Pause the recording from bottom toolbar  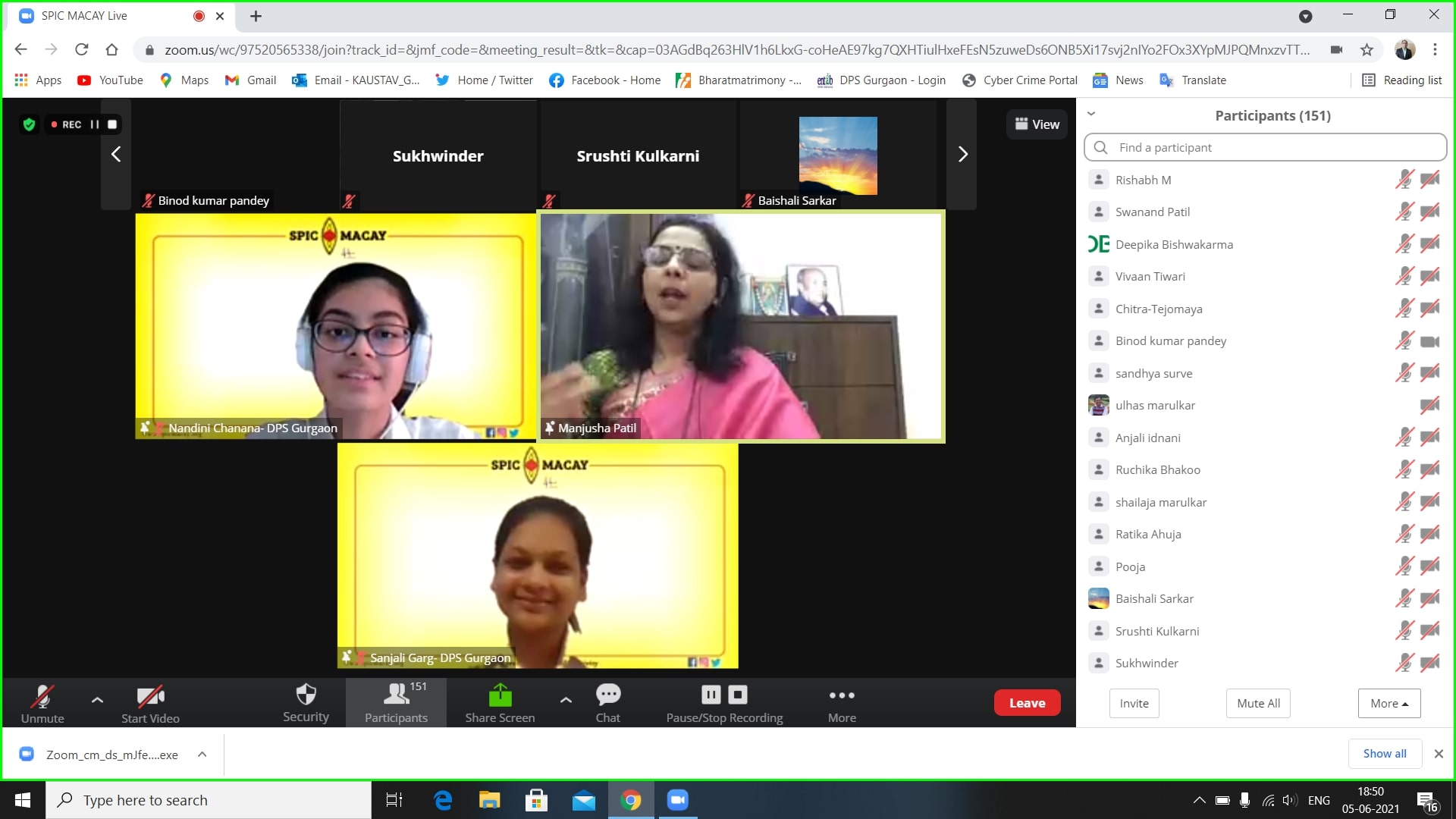(711, 695)
